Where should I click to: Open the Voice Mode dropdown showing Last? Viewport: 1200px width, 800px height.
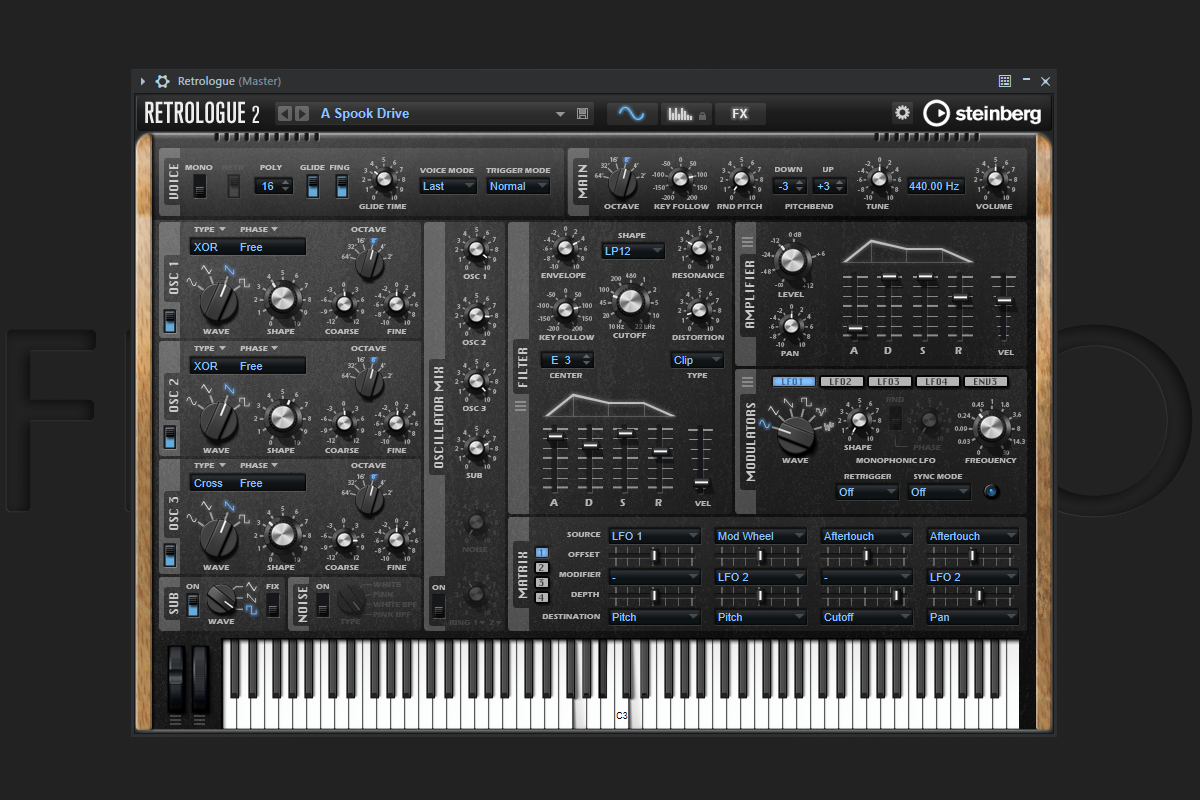coord(447,186)
